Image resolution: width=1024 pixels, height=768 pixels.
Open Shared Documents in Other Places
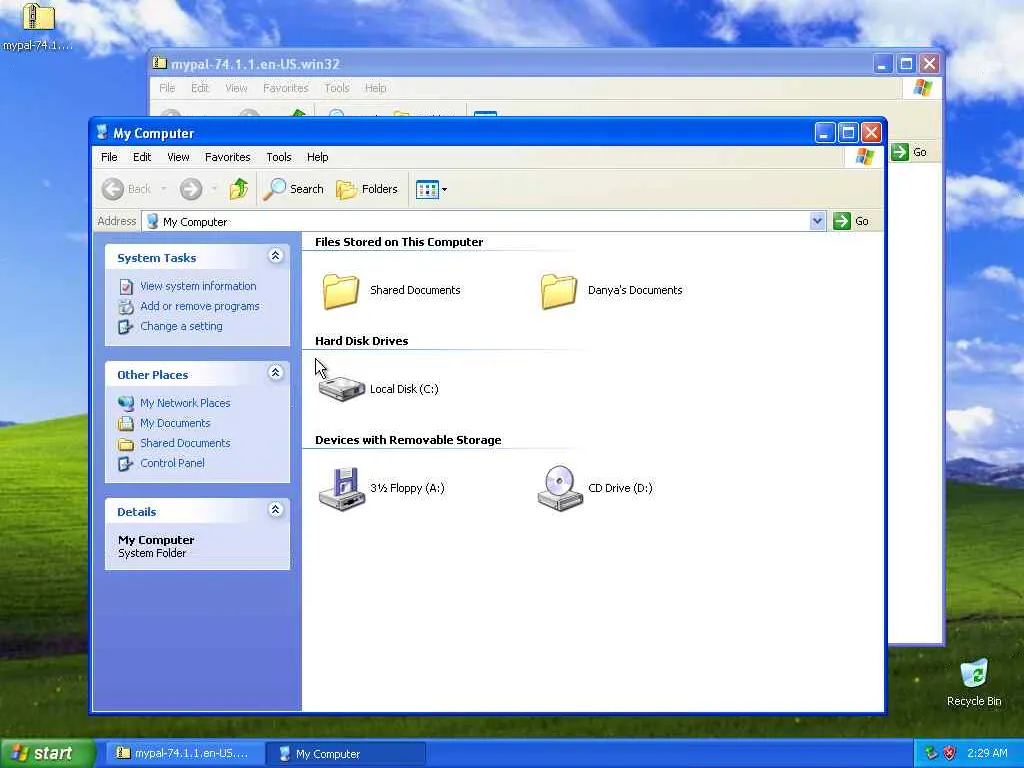[x=185, y=443]
